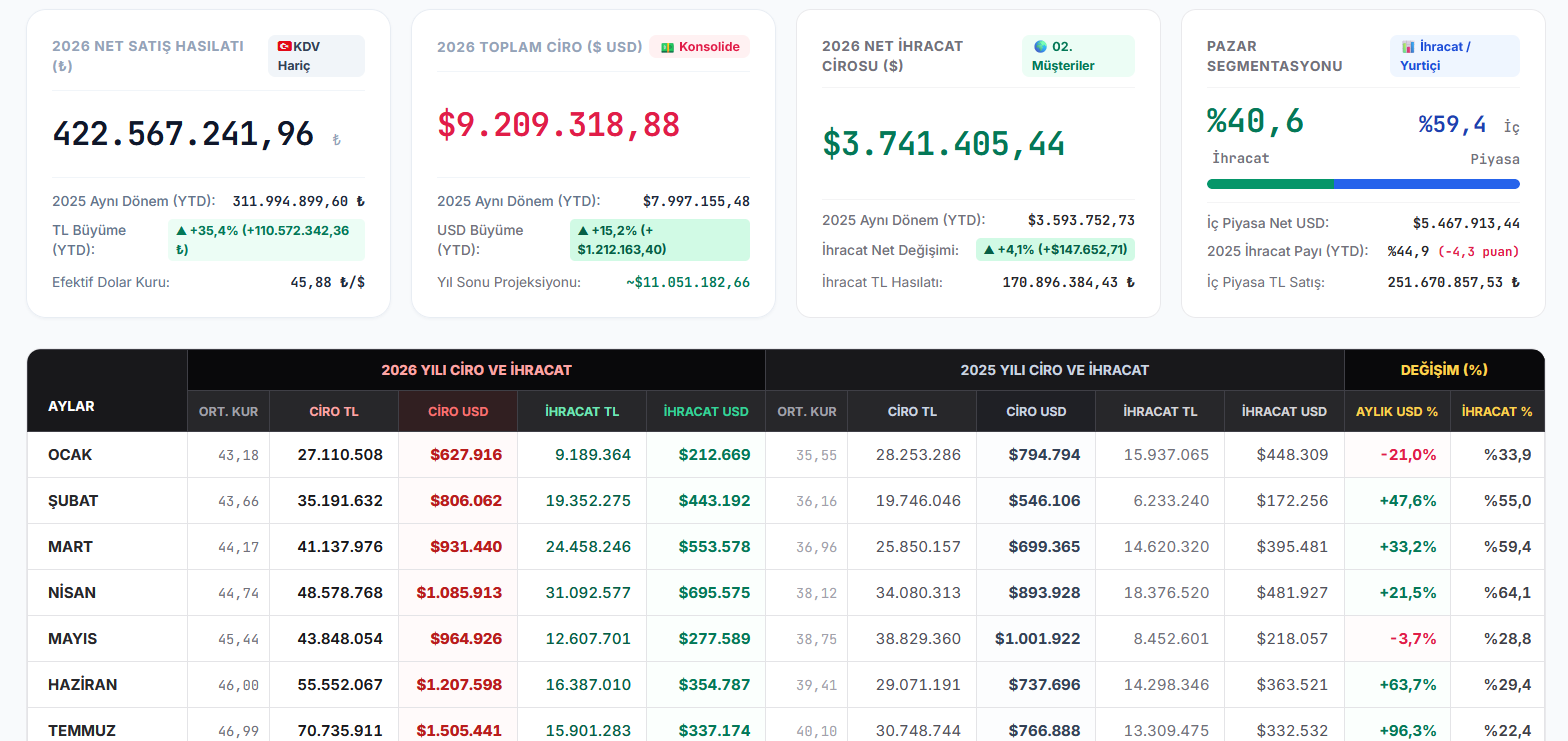Click the $3.741.405,44 net export figure
This screenshot has height=741, width=1568.
tap(944, 143)
